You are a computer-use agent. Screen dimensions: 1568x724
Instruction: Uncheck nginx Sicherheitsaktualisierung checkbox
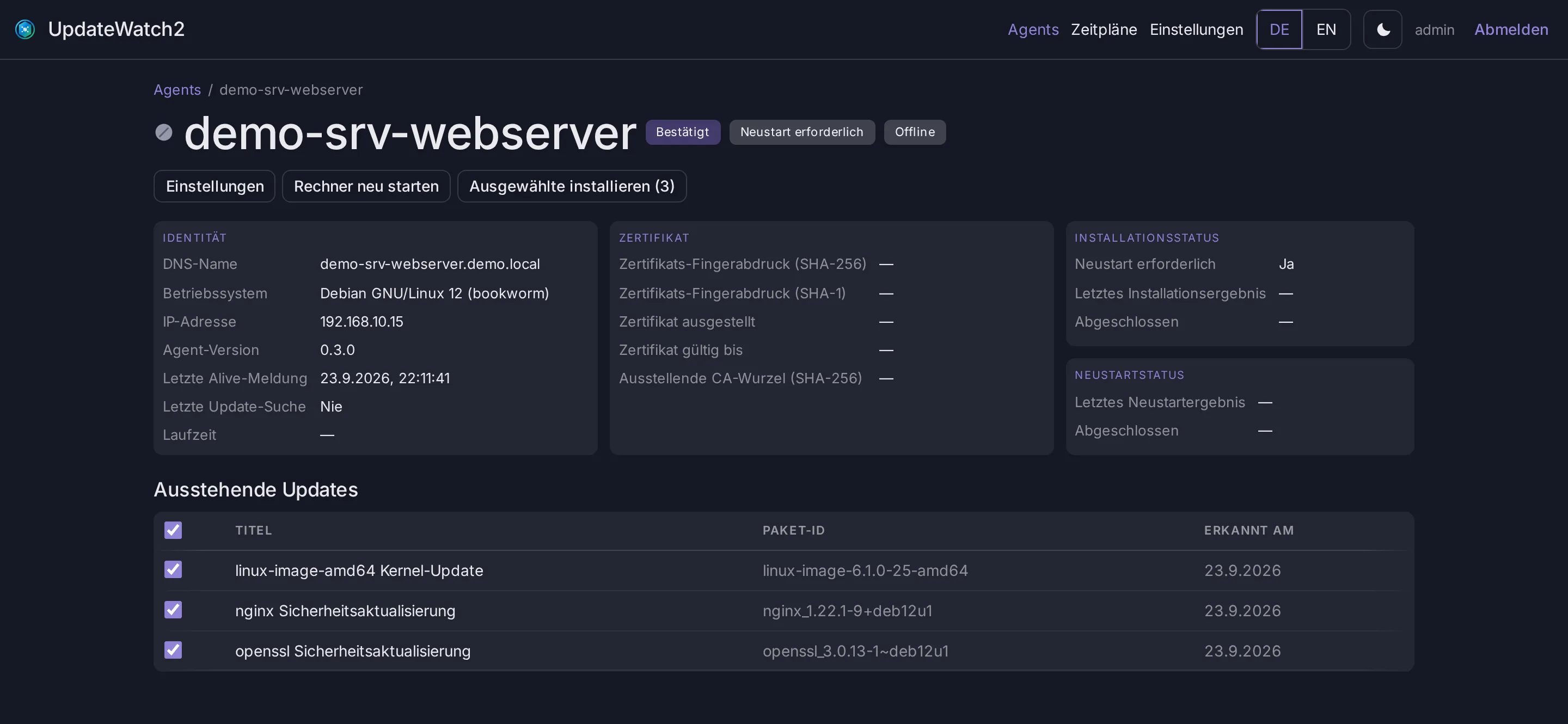point(173,610)
